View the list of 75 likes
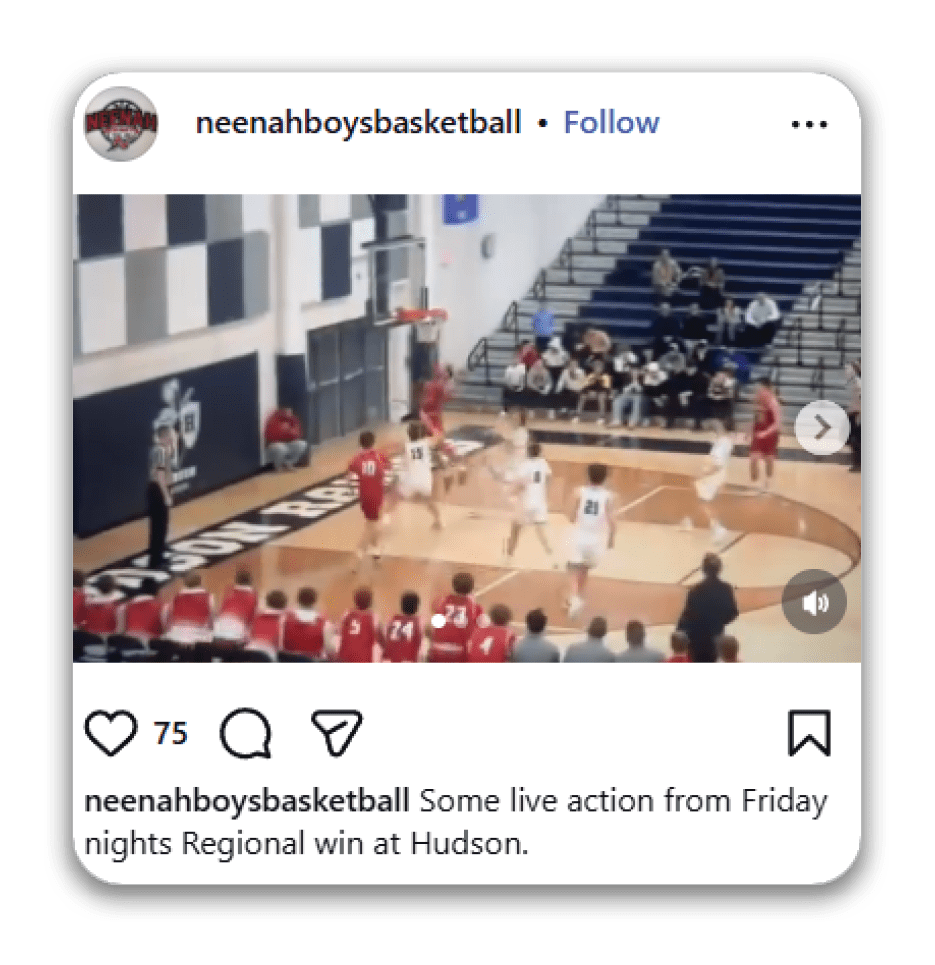 point(171,734)
